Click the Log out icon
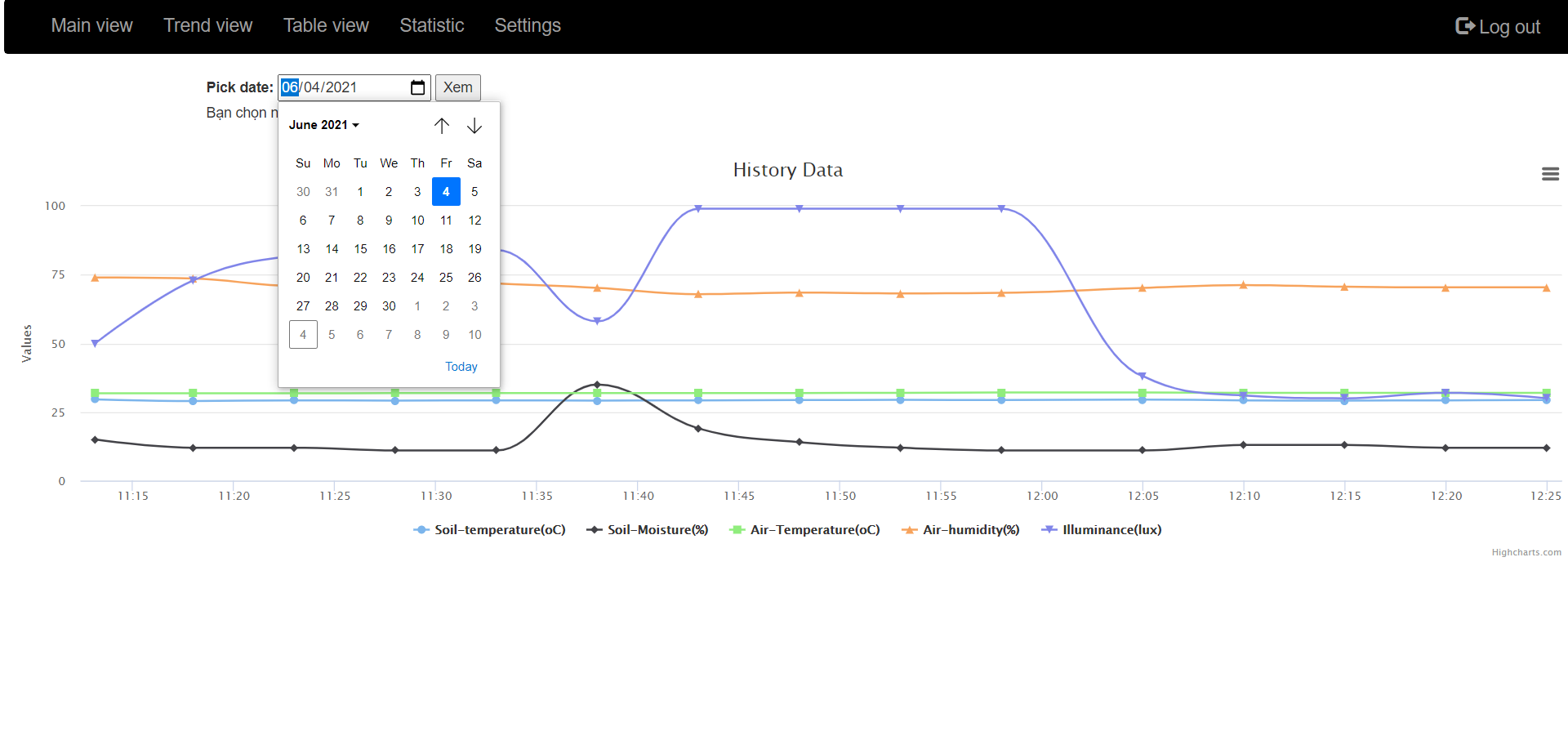Screen dimensions: 1568x731 click(1465, 26)
